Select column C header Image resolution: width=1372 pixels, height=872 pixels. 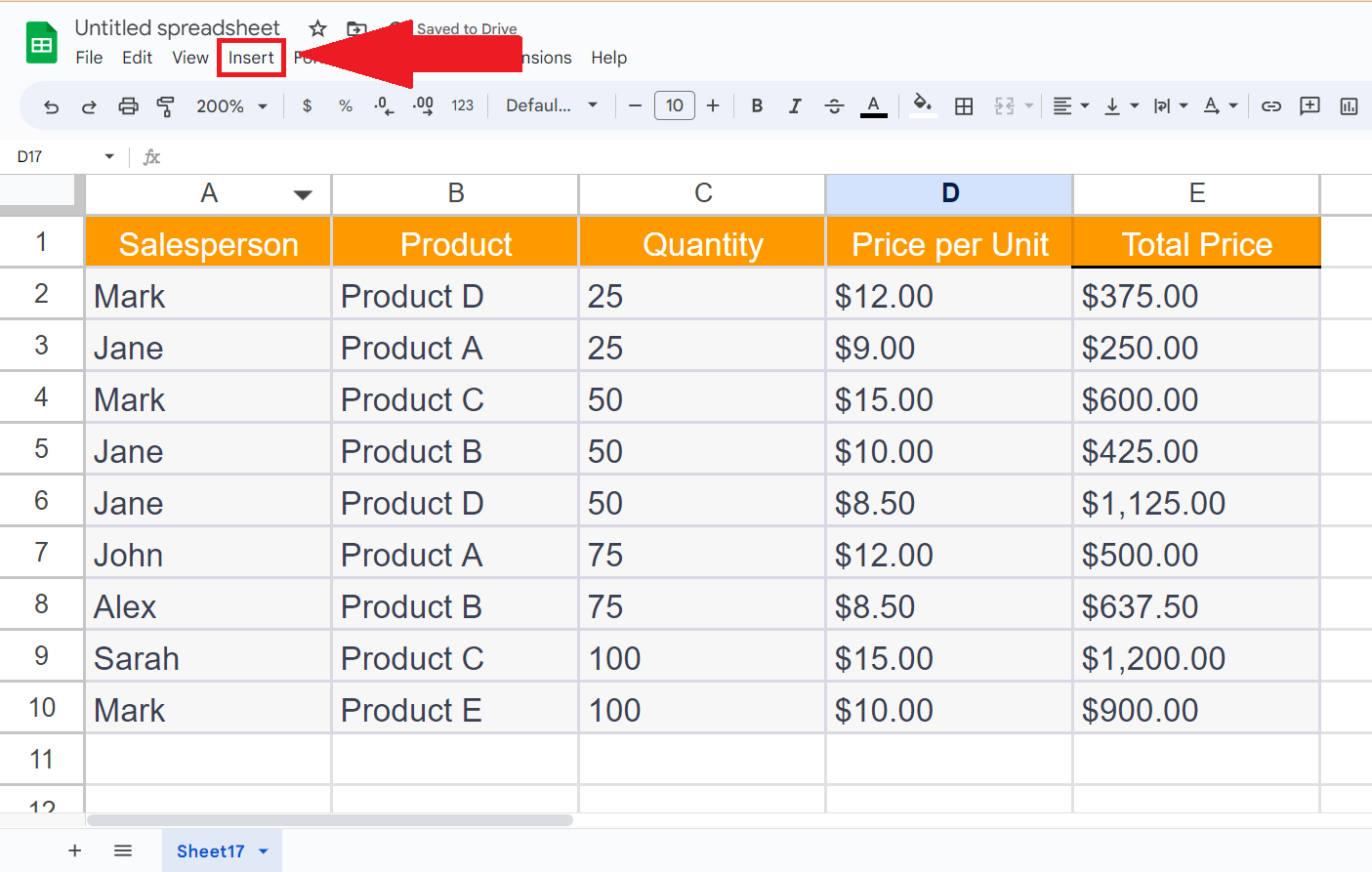[702, 193]
